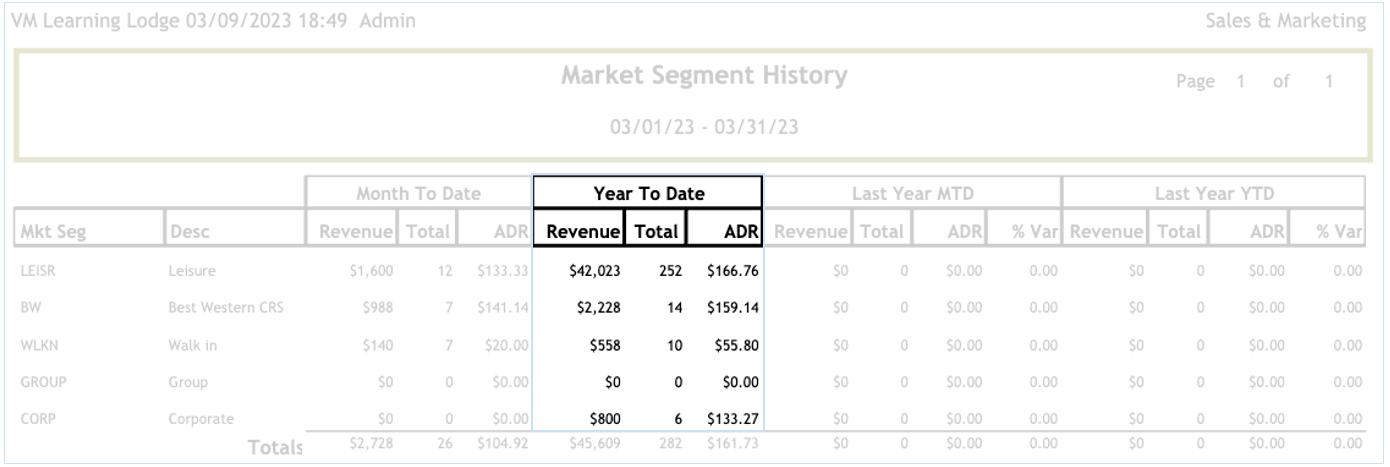Select the Last Year MTD group header
The height and width of the screenshot is (467, 1390).
point(913,193)
